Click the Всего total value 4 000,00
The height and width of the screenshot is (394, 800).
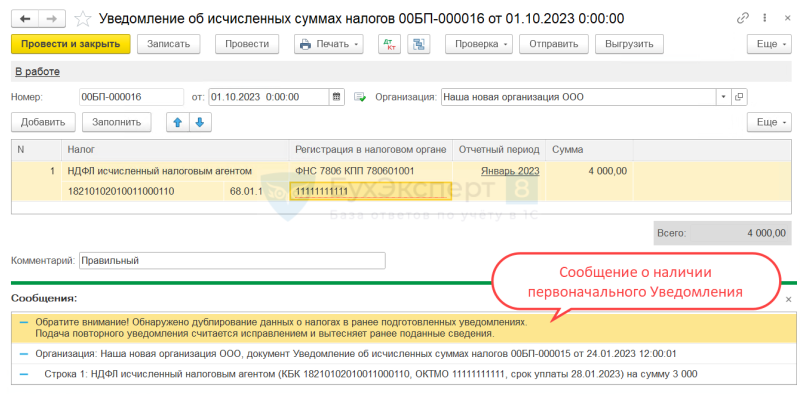[x=766, y=233]
